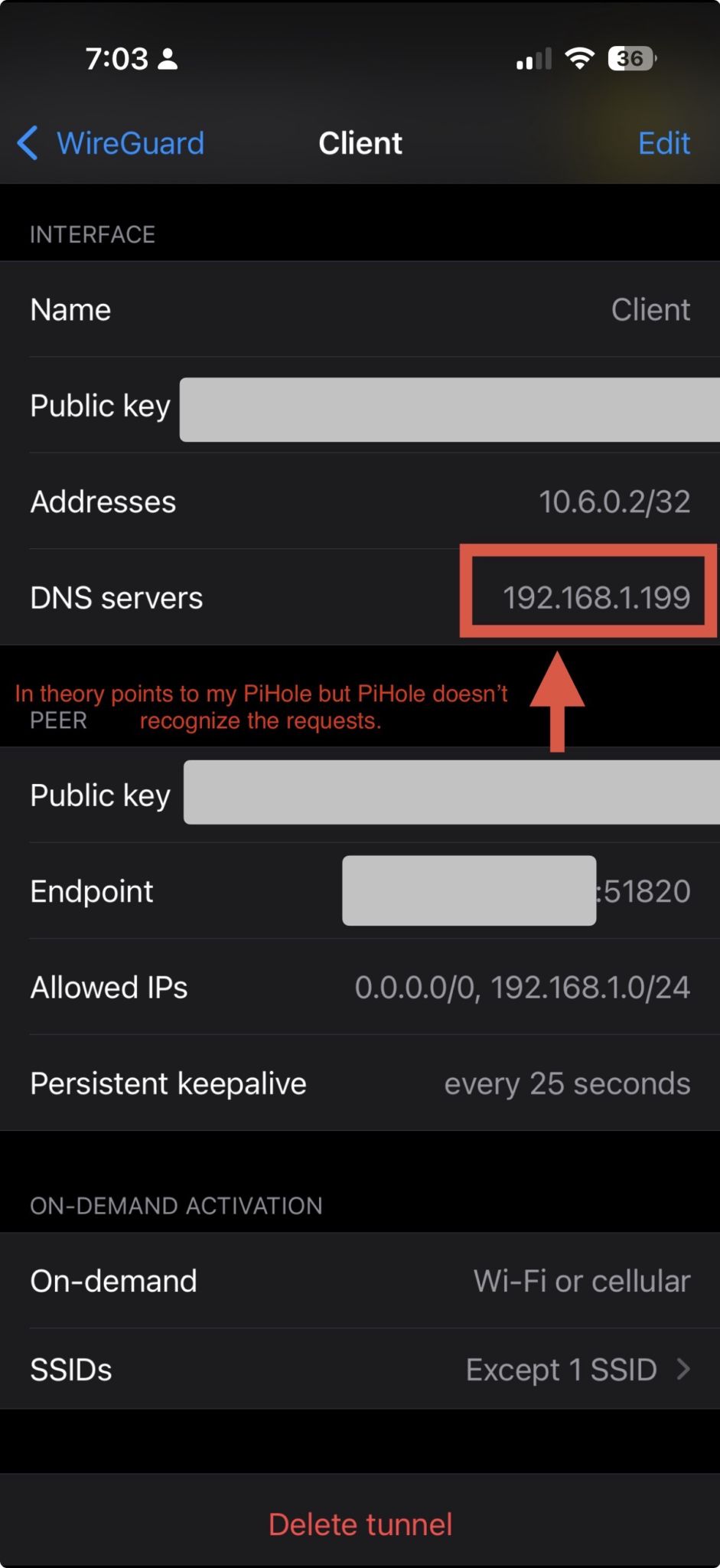Tap the cellular signal bars icon
Image resolution: width=720 pixels, height=1568 pixels.
(533, 59)
